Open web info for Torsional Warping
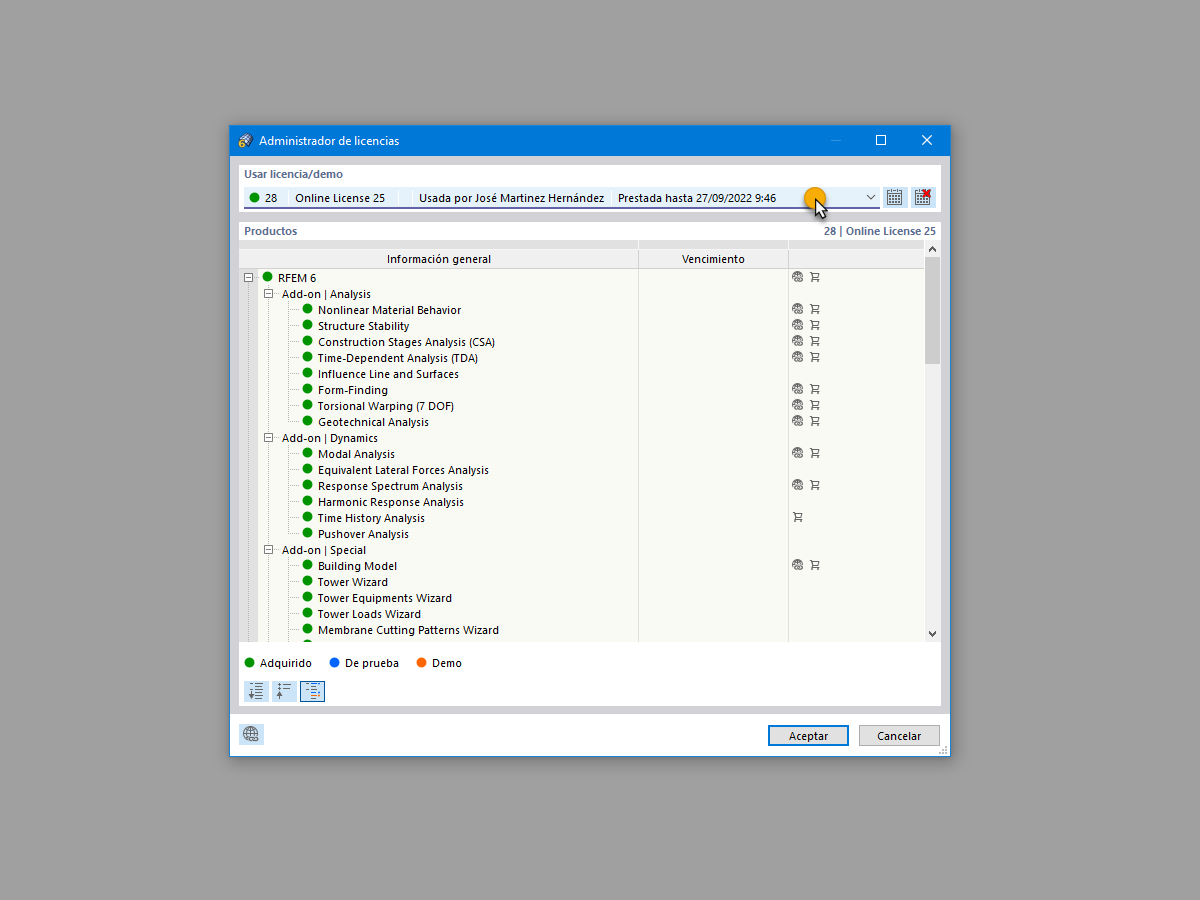The height and width of the screenshot is (900, 1200). click(x=797, y=405)
